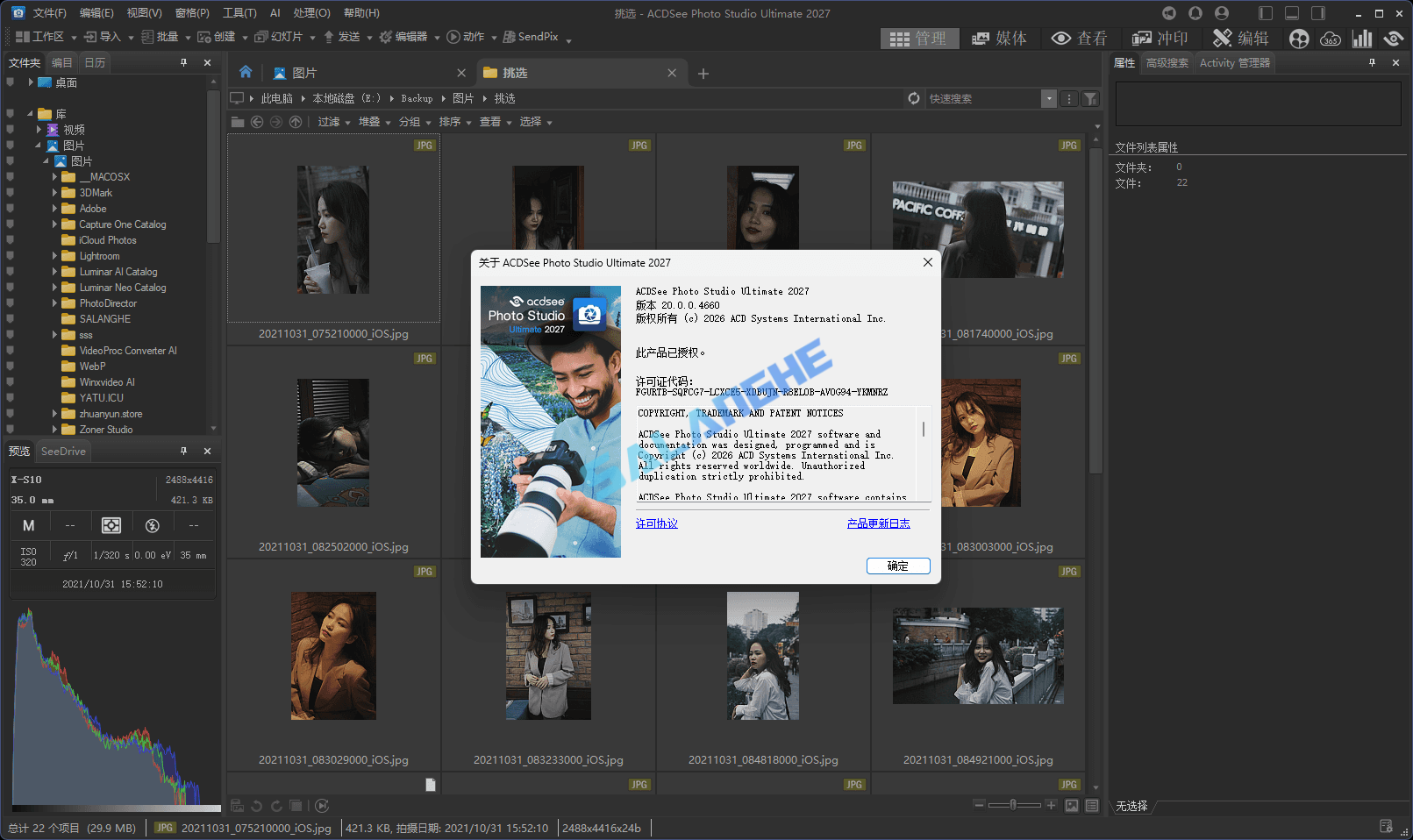Click zoom in plus icon for thumbnails

pos(1051,805)
